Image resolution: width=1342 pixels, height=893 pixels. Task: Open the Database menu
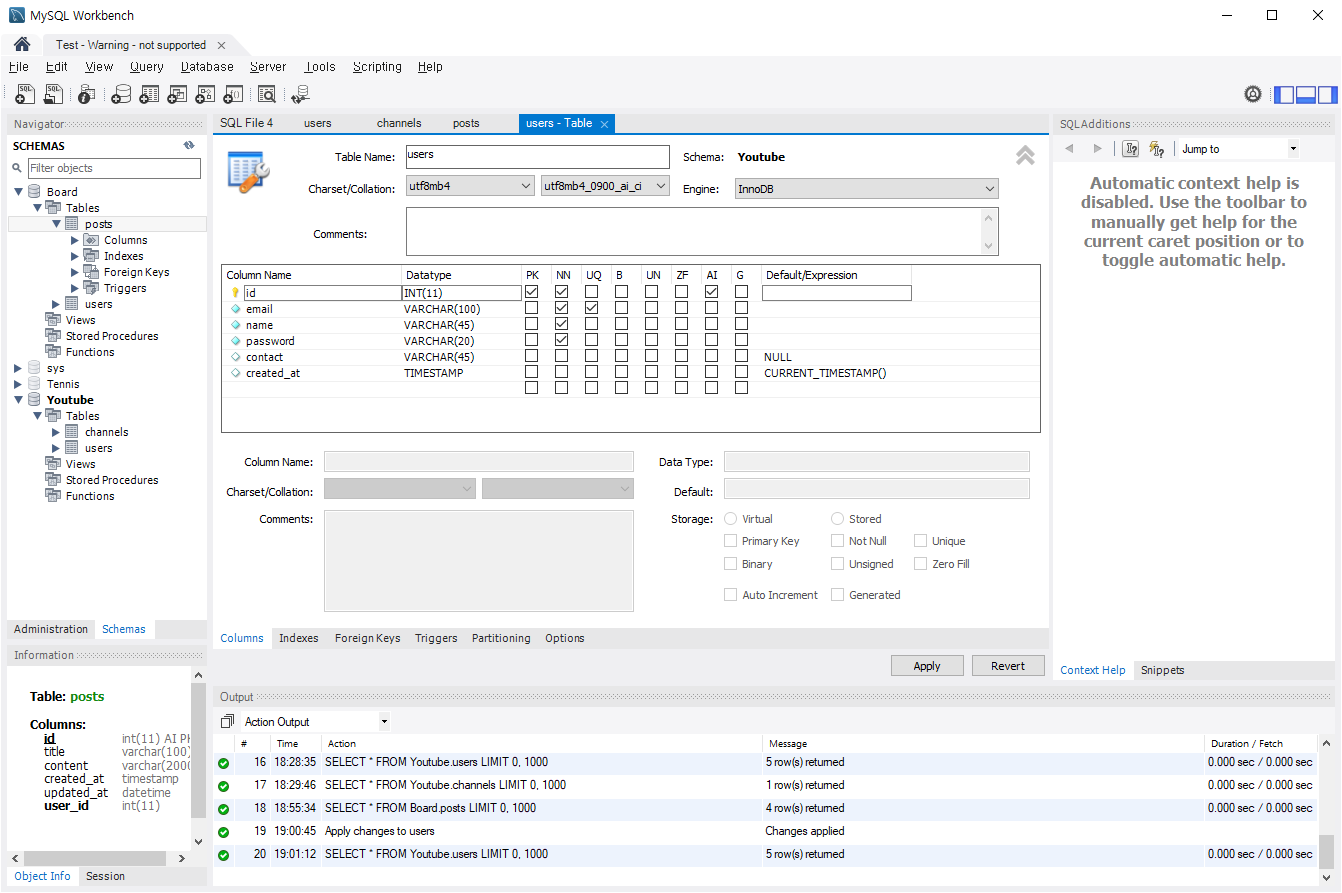click(207, 67)
